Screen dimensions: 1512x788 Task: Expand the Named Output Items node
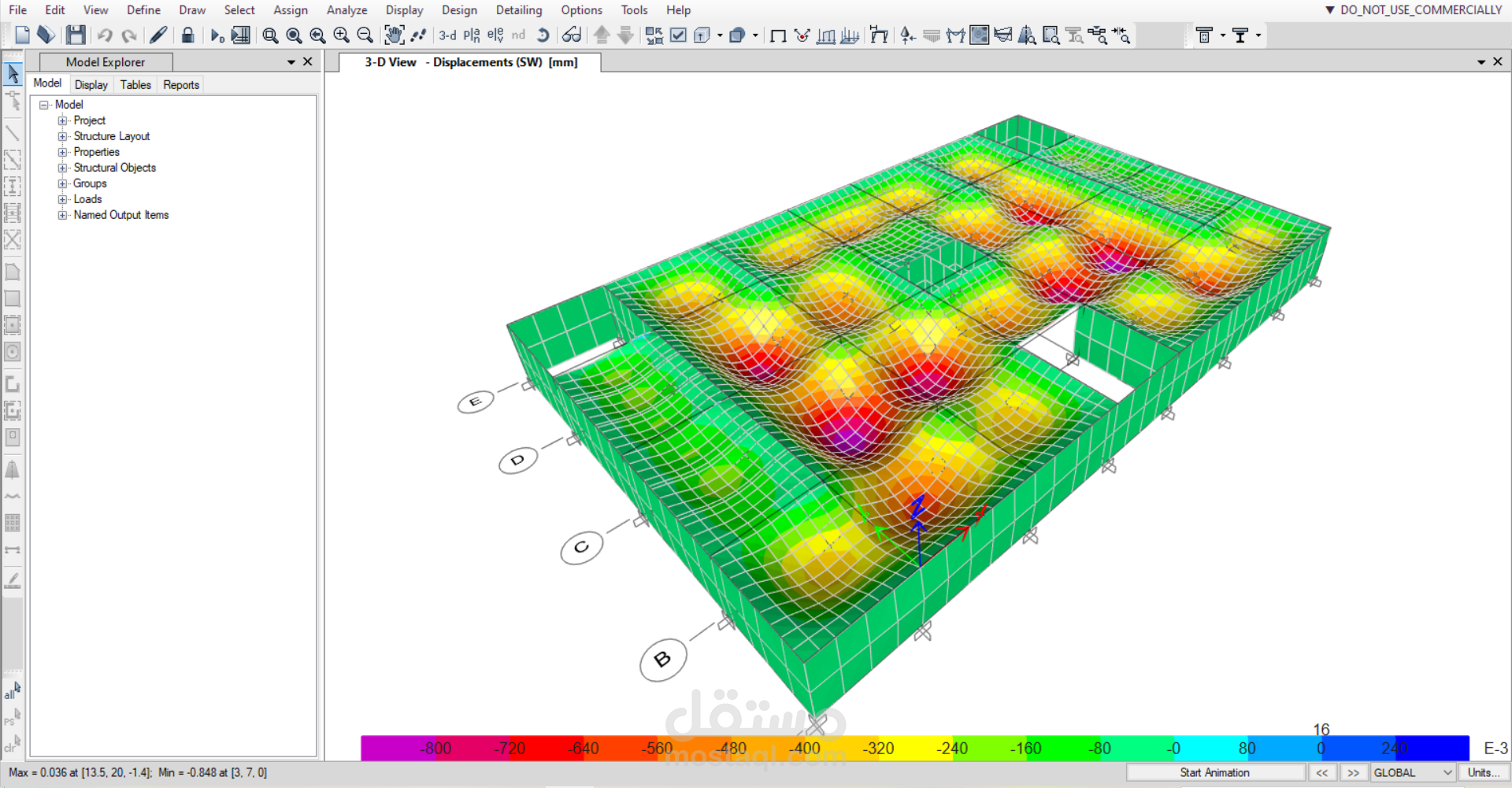click(x=62, y=215)
